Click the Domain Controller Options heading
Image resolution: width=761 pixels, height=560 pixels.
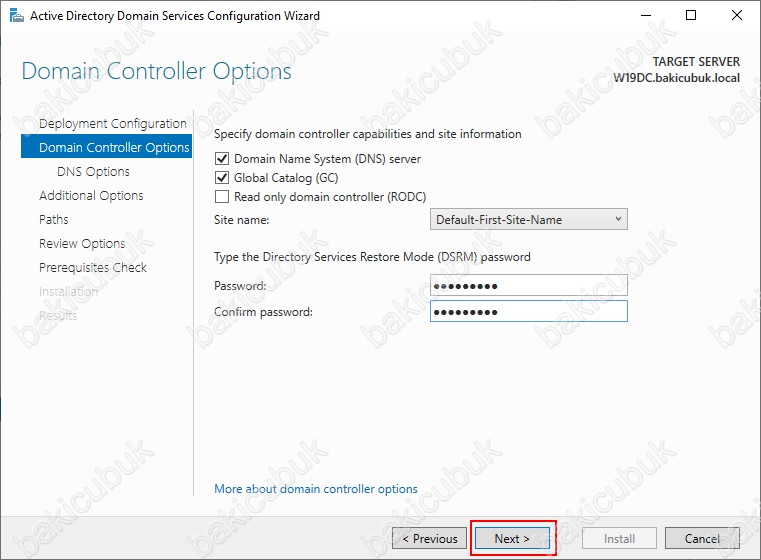point(156,71)
